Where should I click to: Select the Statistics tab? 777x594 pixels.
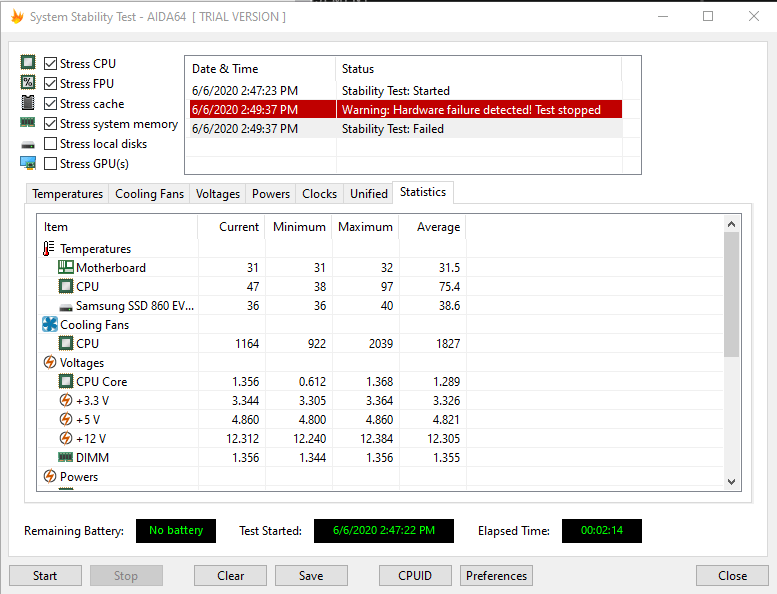point(423,192)
